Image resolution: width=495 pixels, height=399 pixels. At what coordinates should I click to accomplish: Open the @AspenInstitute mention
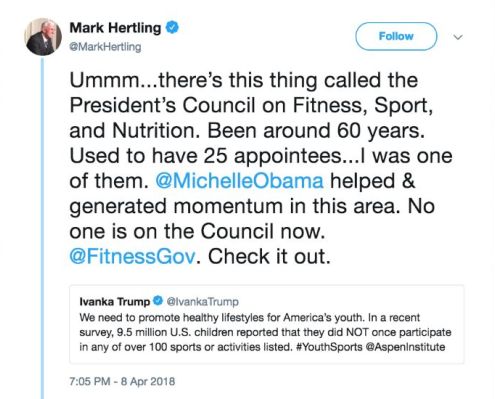pos(405,347)
